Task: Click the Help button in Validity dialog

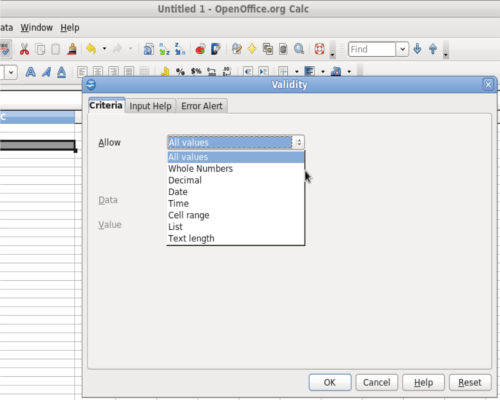Action: tap(423, 382)
